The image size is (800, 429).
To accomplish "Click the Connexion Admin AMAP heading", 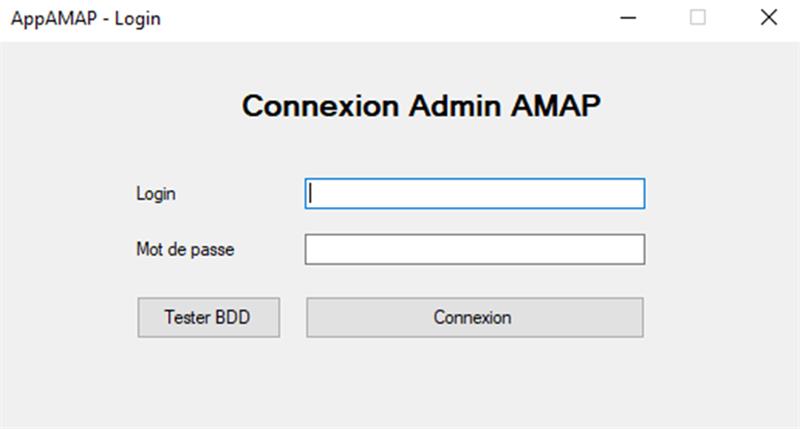I will click(421, 106).
